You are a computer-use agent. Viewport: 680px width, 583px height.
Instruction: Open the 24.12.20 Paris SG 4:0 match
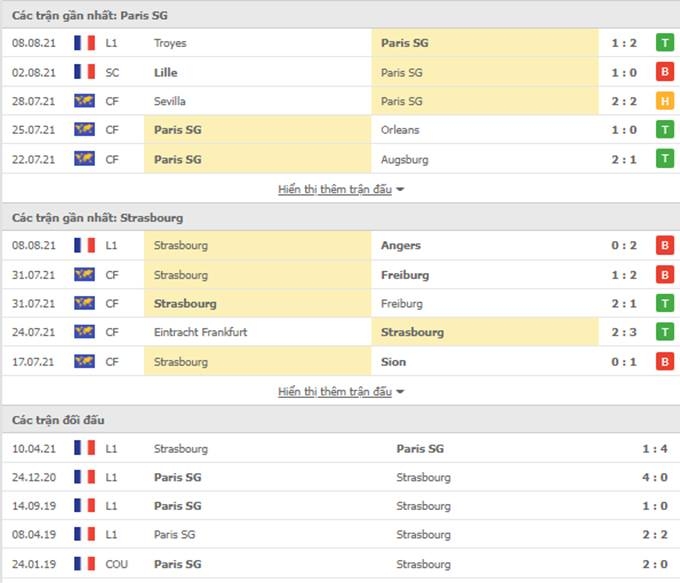[340, 477]
